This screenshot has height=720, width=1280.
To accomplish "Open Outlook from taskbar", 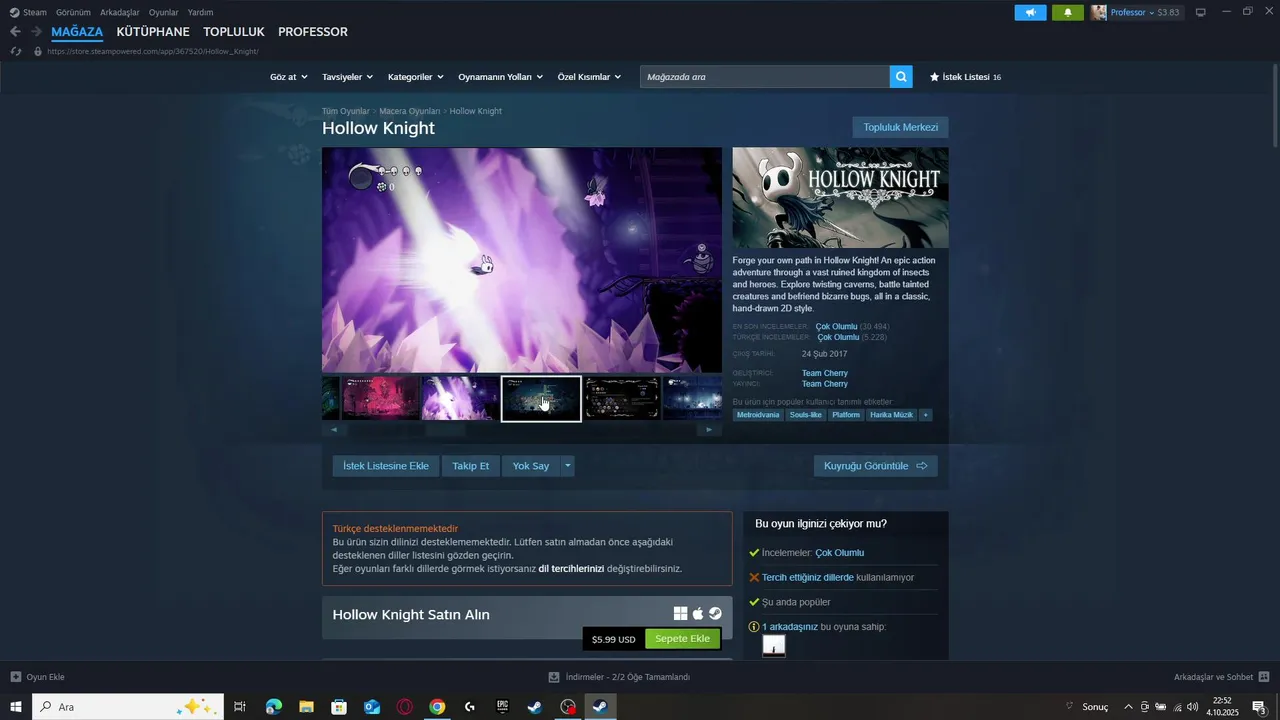I will point(372,707).
